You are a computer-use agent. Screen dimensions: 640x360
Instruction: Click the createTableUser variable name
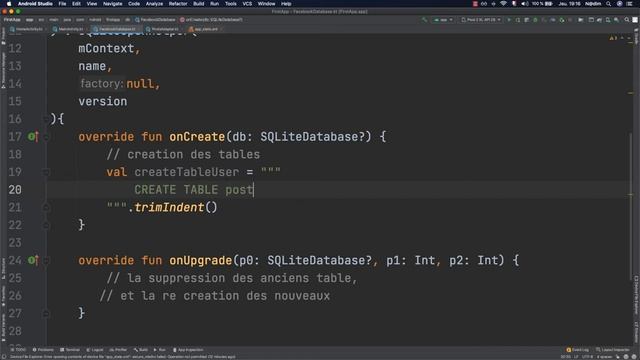(187, 172)
